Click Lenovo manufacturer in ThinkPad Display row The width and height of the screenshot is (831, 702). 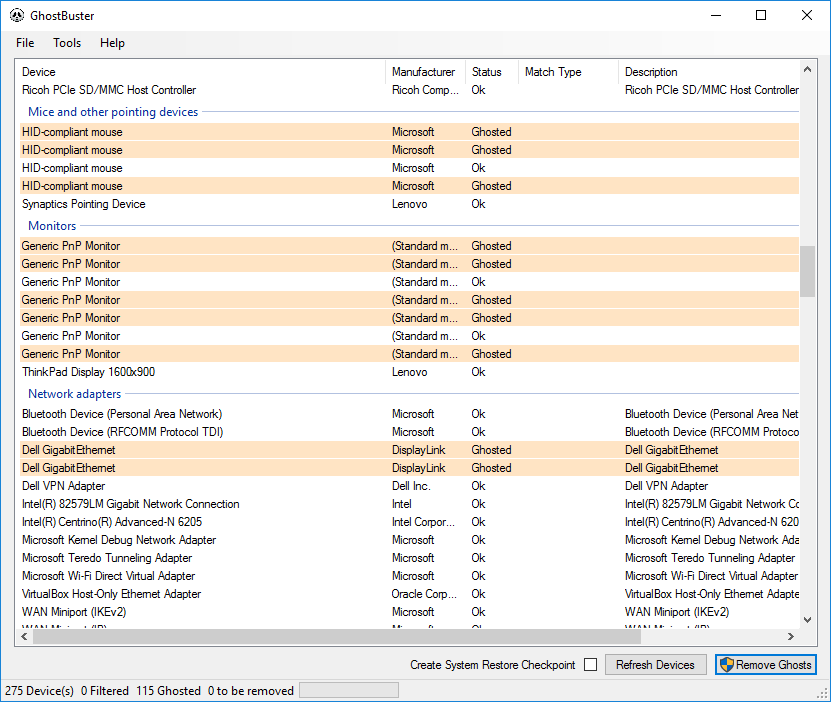(410, 372)
